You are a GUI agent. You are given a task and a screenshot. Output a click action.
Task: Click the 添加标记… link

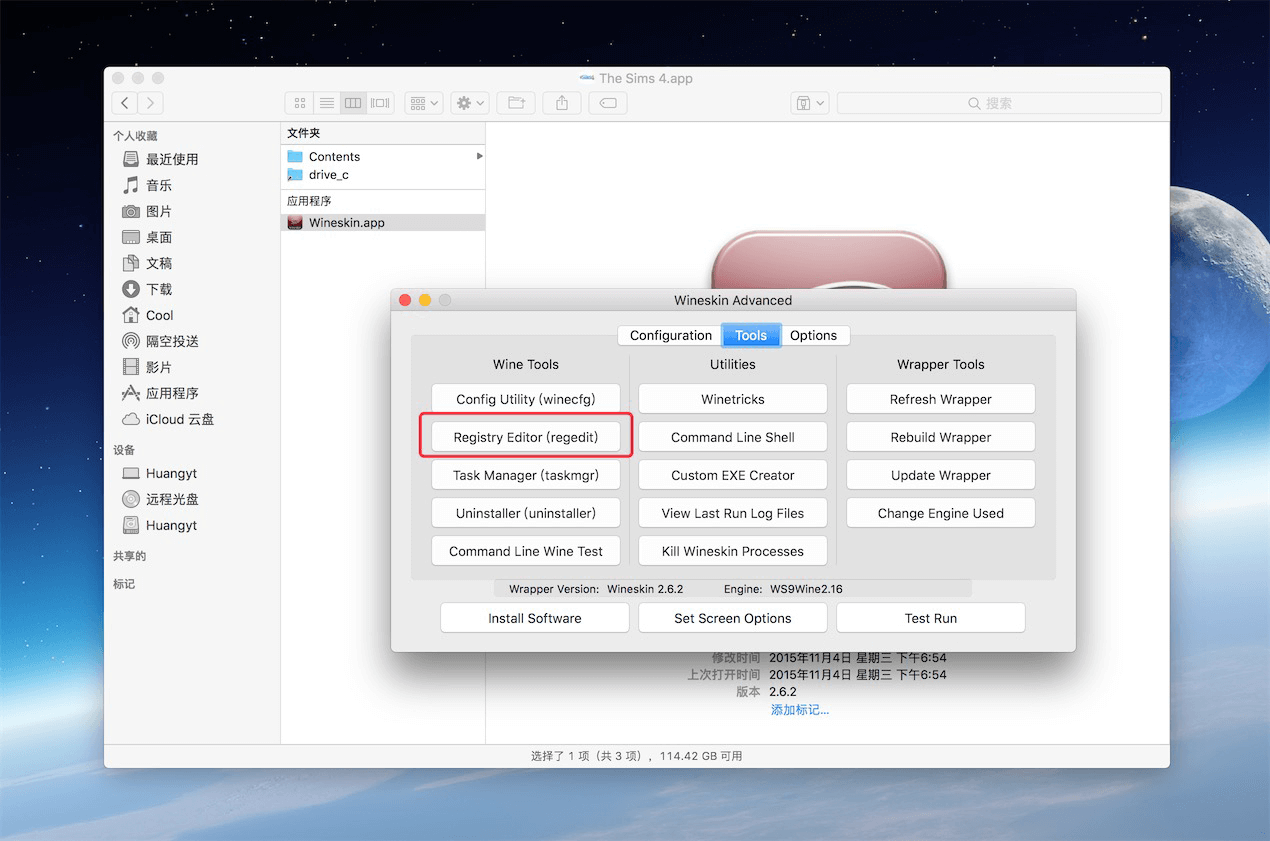pyautogui.click(x=800, y=710)
